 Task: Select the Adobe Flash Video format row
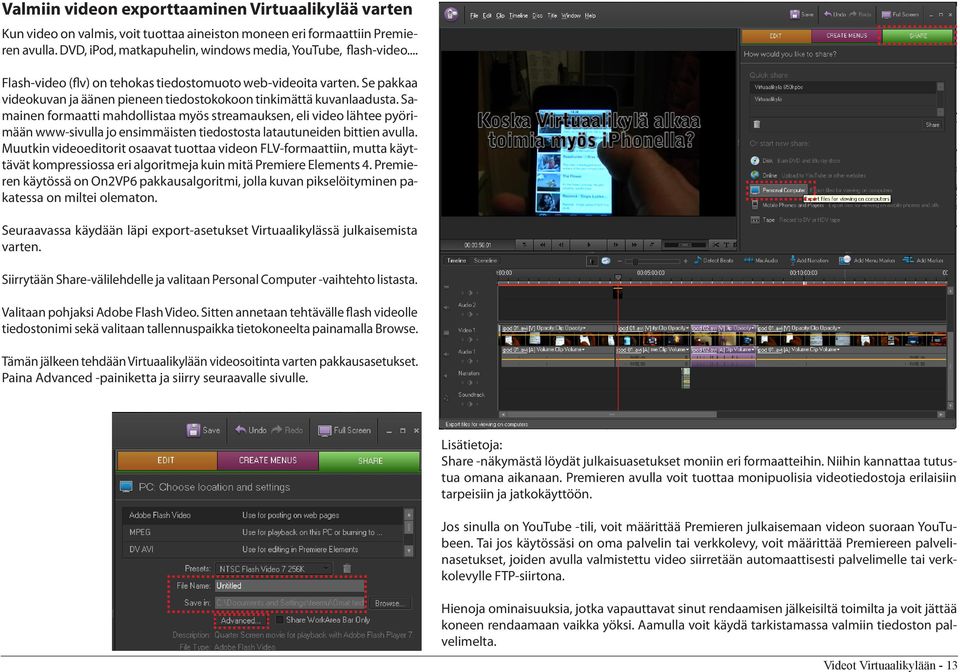click(263, 515)
